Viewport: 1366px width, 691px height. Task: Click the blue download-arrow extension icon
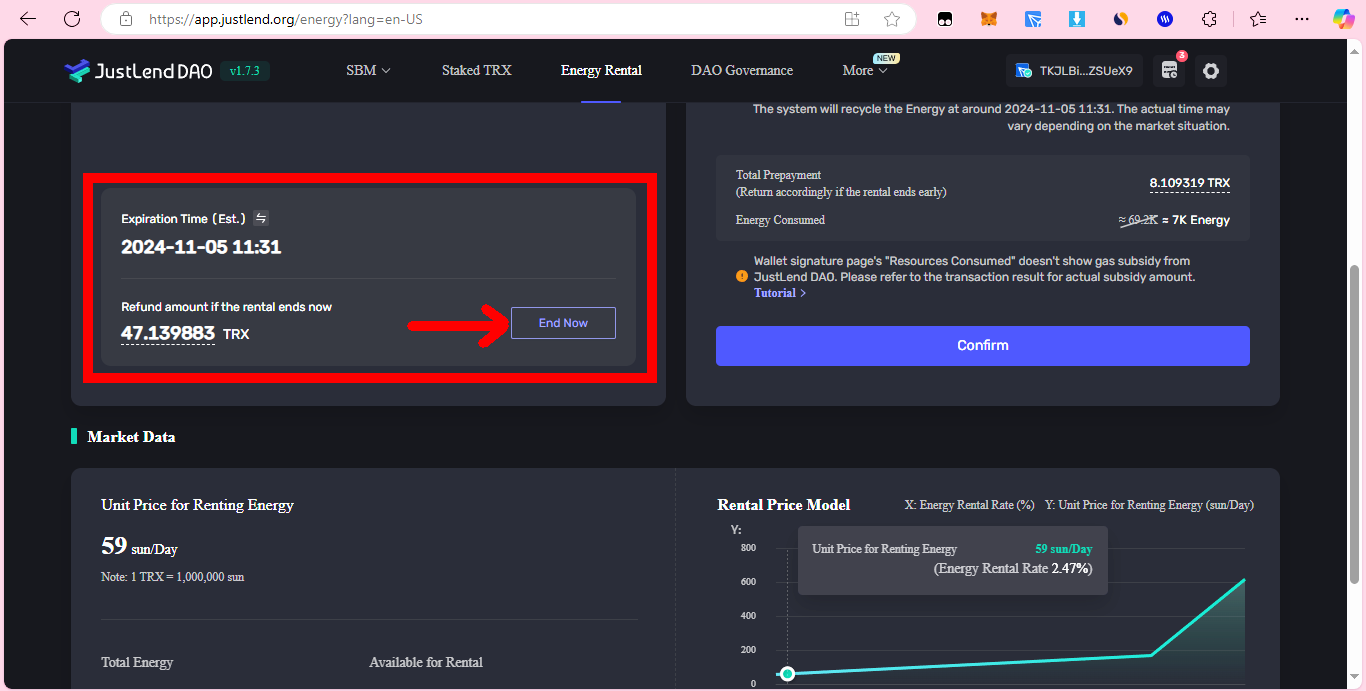[1077, 19]
